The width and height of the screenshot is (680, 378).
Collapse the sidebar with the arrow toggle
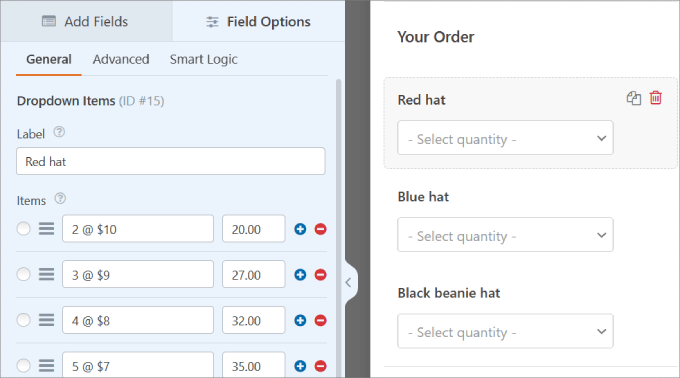[349, 283]
